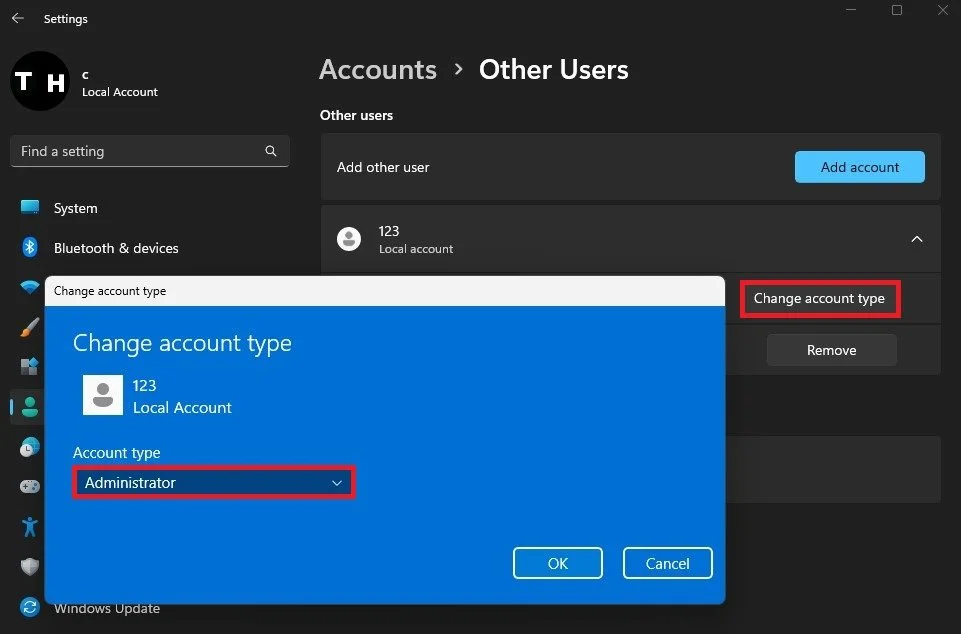Open the Personalization paintbrush icon
Viewport: 961px width, 634px height.
pos(29,327)
